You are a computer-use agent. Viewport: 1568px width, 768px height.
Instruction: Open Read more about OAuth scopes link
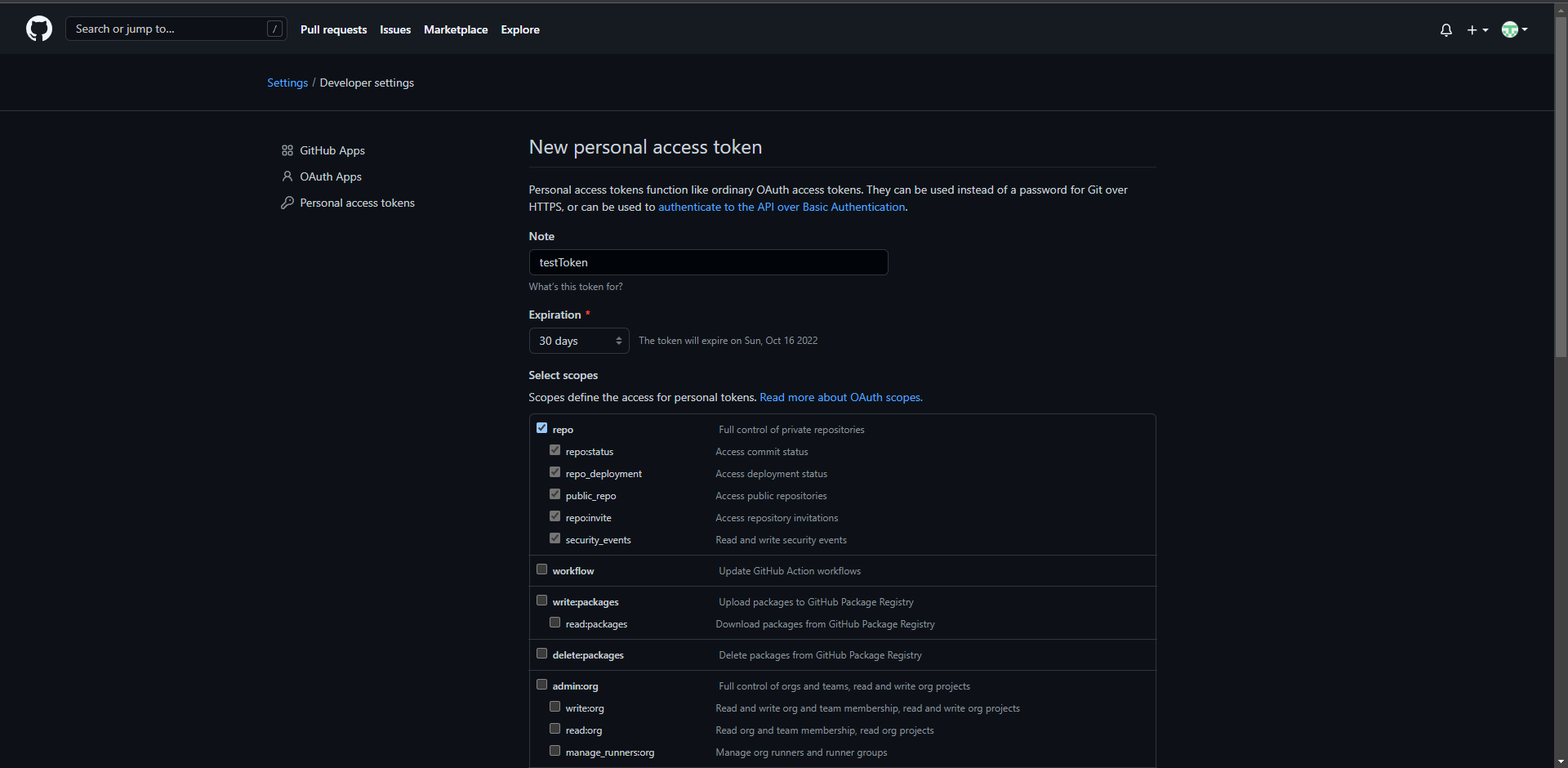[x=841, y=397]
